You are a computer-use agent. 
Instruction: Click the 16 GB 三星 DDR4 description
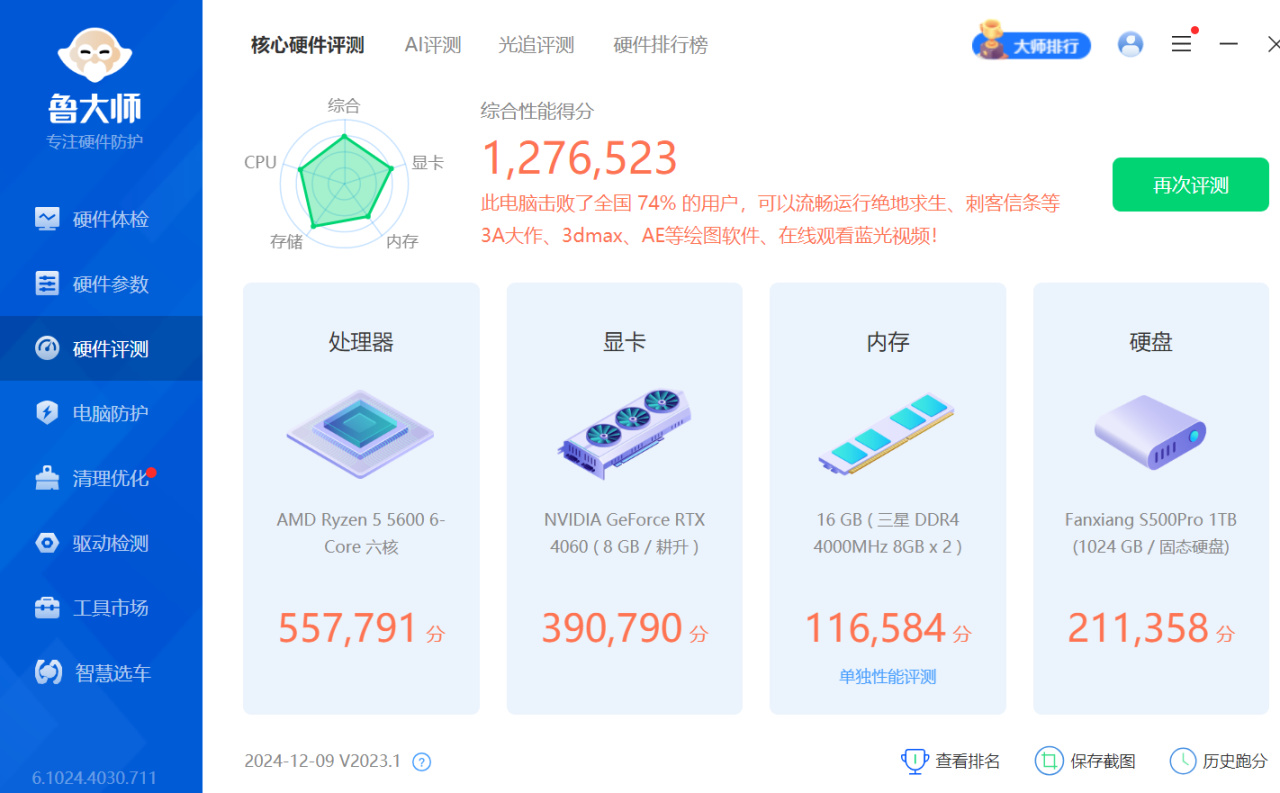coord(887,533)
